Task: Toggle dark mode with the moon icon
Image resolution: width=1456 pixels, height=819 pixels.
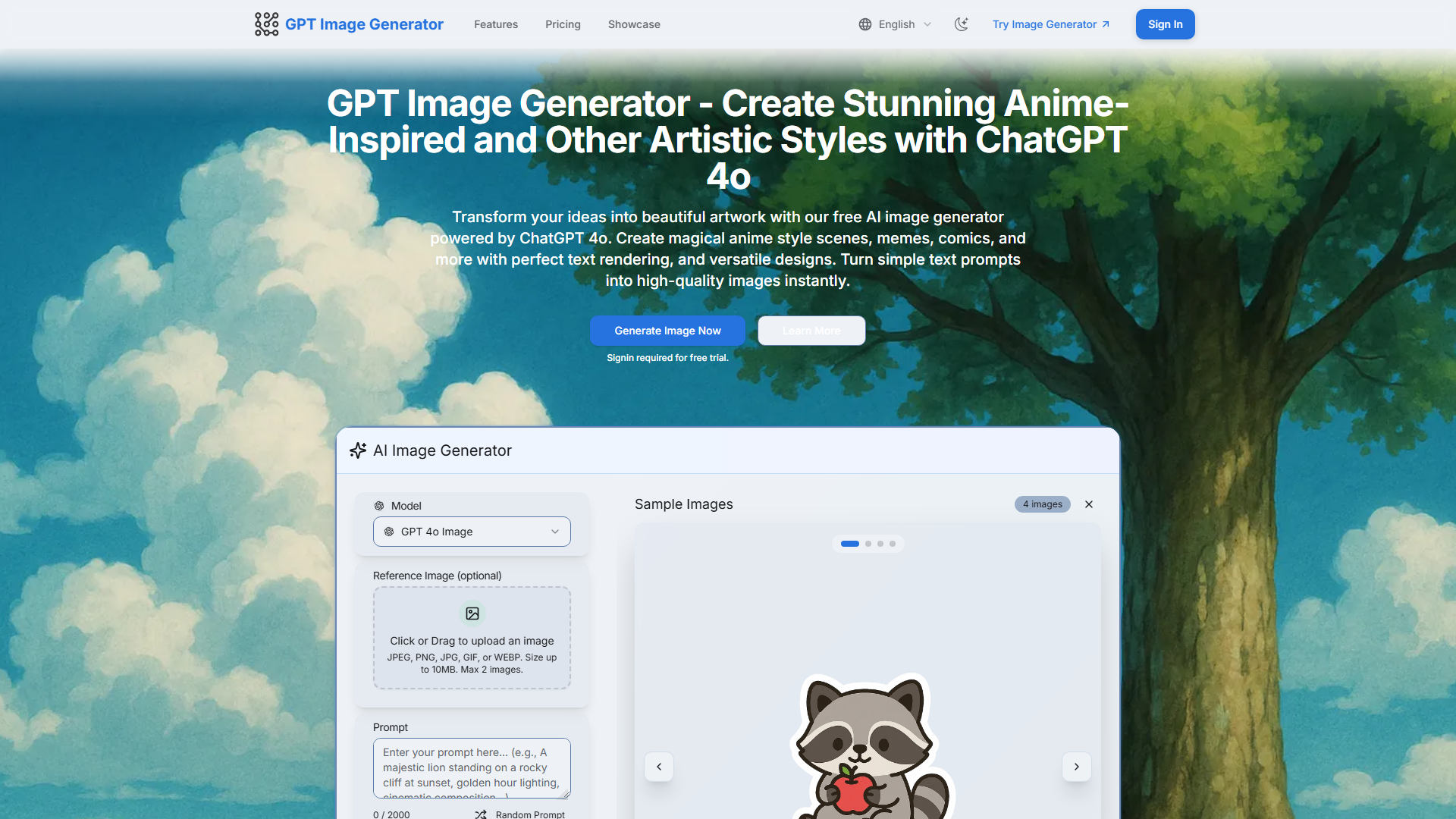Action: (x=962, y=24)
